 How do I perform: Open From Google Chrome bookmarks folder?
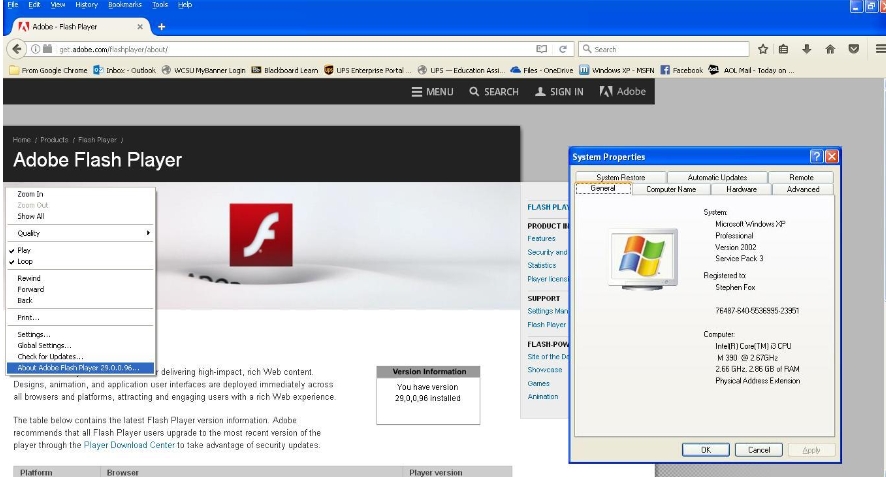click(x=49, y=70)
